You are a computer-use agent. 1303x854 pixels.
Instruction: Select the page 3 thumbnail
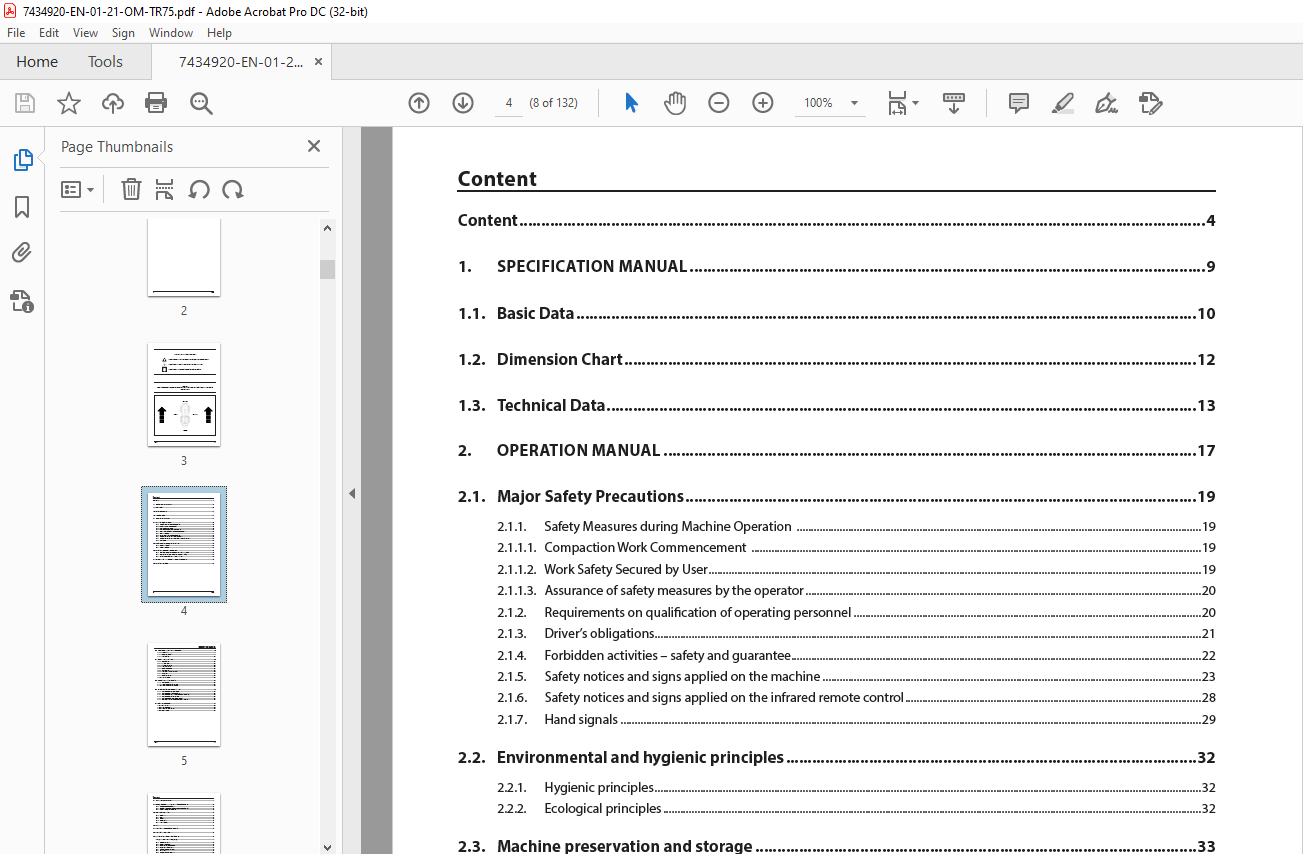click(184, 395)
